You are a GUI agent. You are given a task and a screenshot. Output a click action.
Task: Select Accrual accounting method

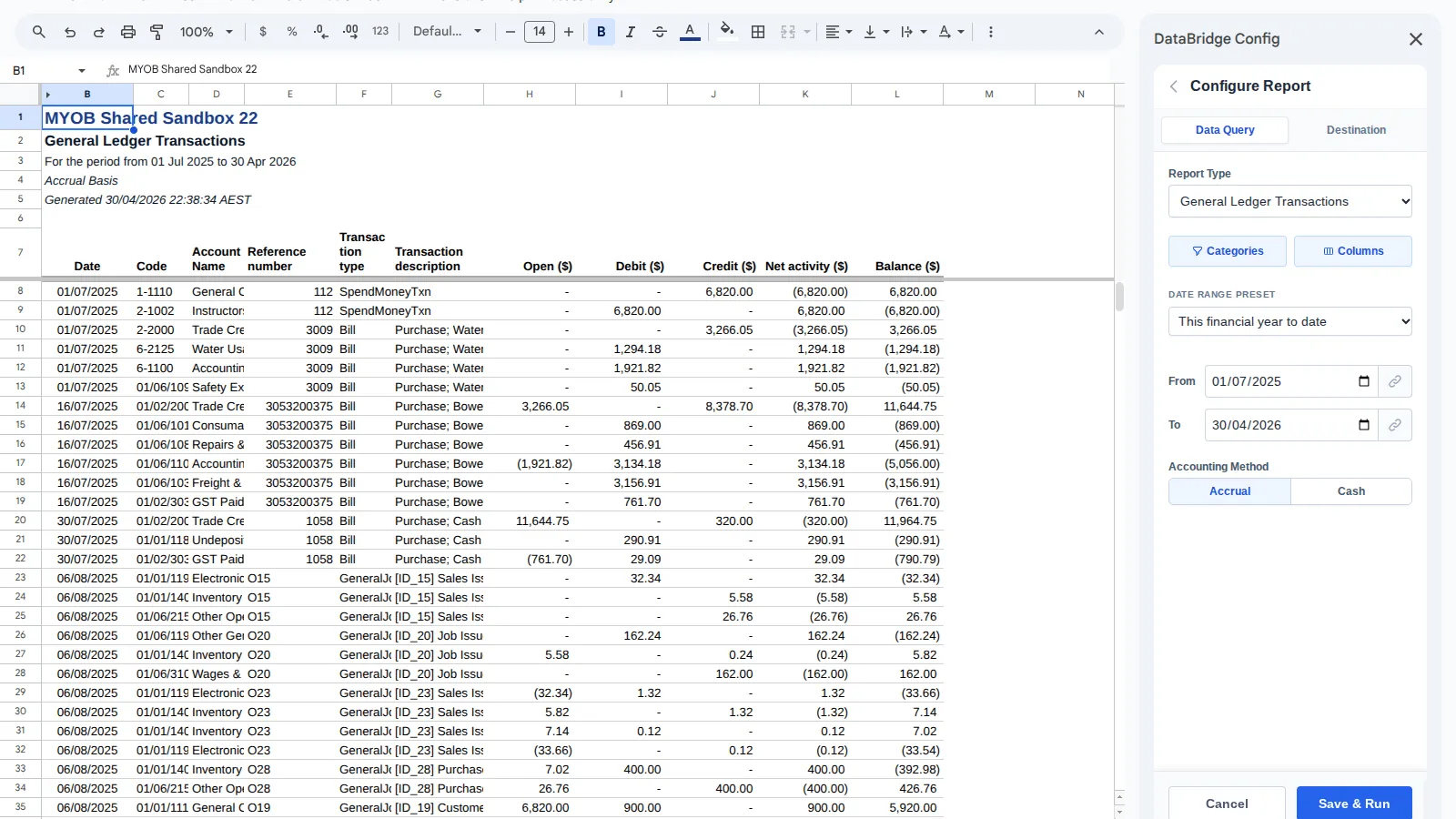[x=1229, y=491]
